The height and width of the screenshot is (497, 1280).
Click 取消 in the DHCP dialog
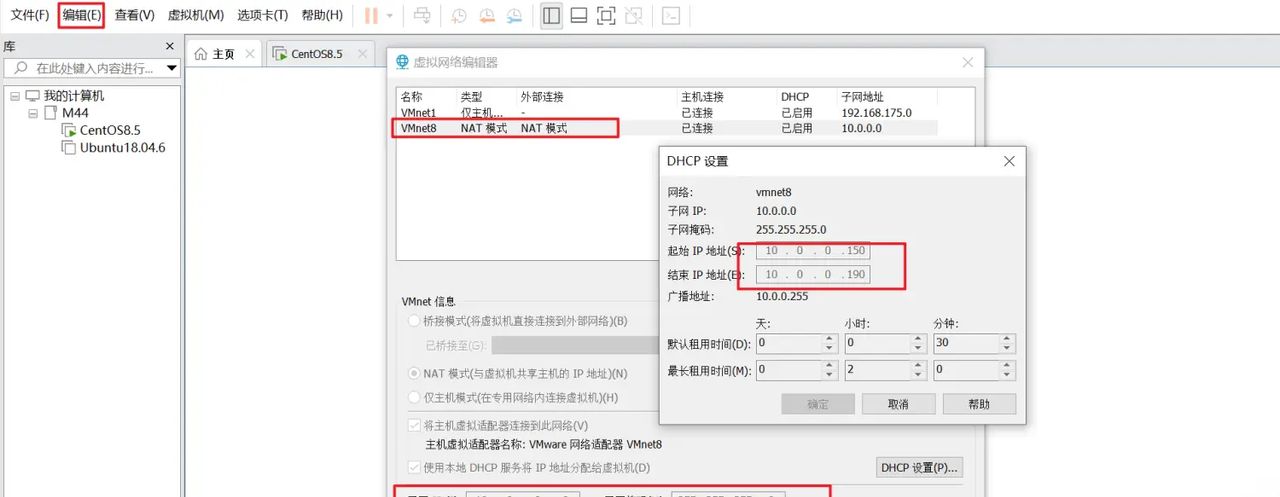coord(898,404)
